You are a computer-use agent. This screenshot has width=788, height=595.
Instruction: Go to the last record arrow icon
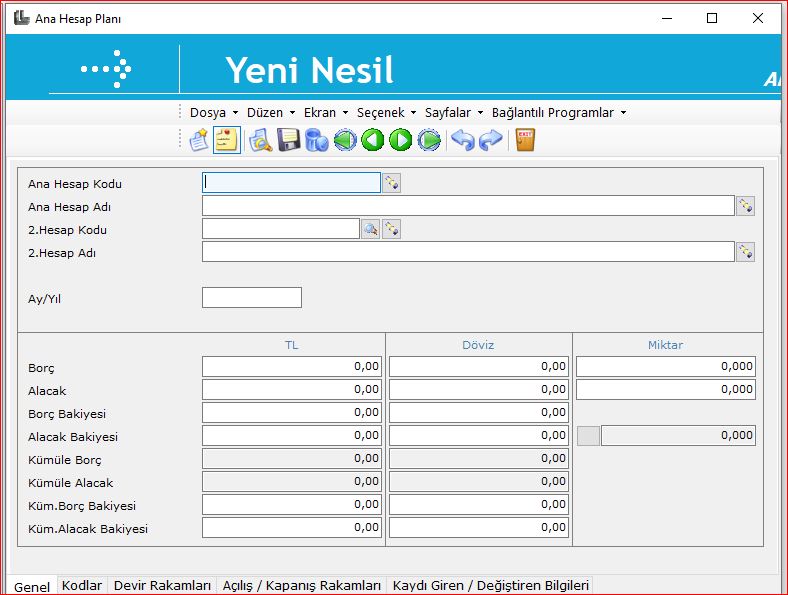point(429,140)
